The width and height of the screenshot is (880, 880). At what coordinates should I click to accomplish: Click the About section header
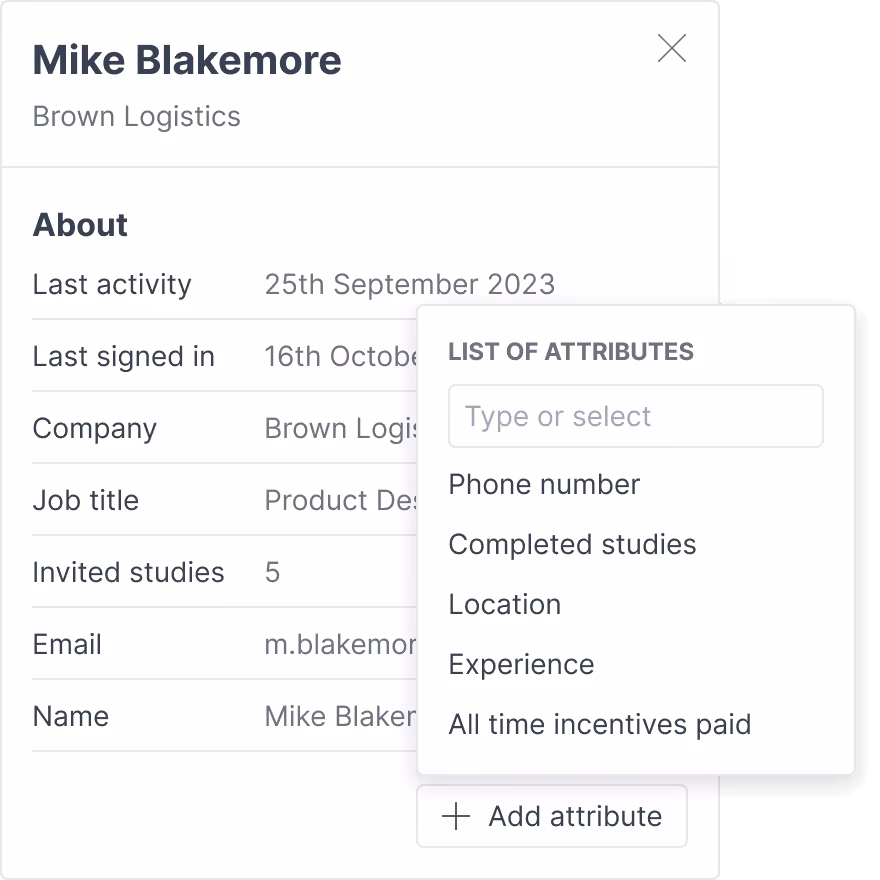[80, 225]
